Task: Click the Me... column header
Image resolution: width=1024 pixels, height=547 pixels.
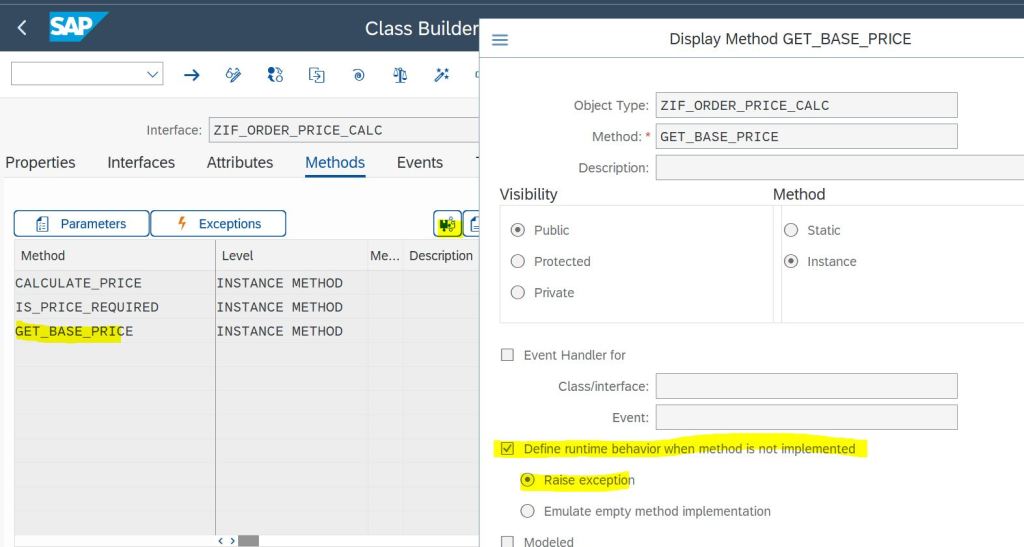Action: coord(385,256)
